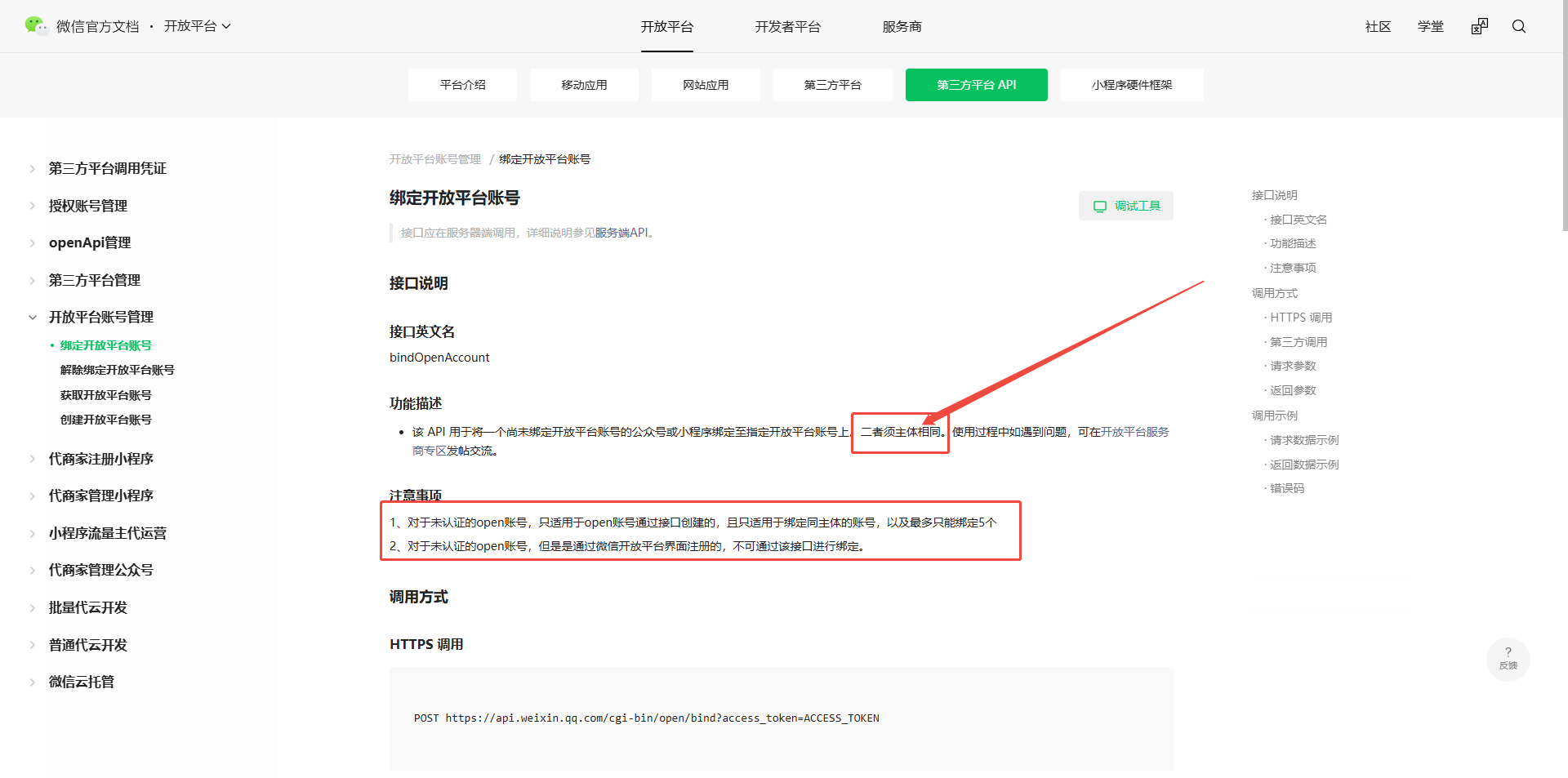
Task: Click the translate language icon
Action: [1480, 26]
